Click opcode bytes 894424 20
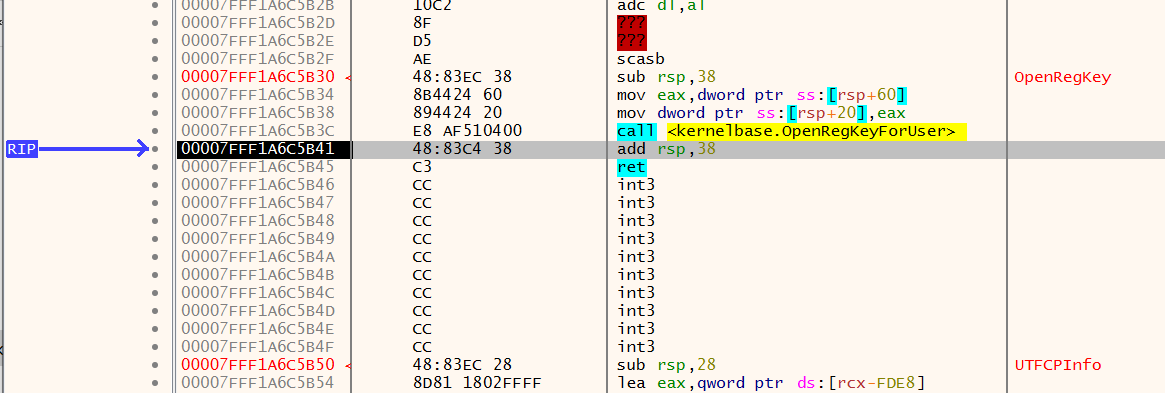 458,113
